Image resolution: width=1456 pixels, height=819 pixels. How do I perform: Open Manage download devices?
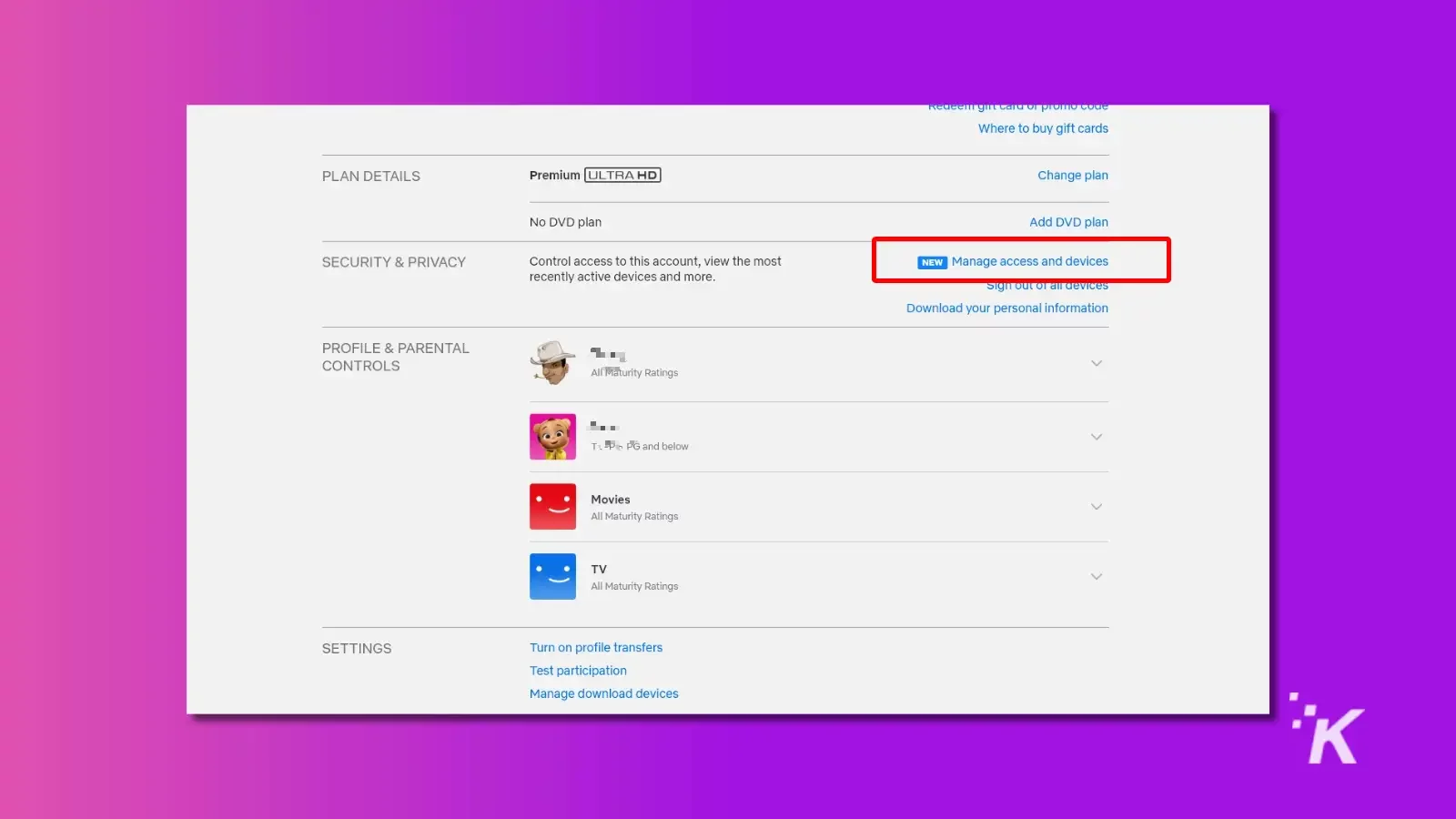coord(604,693)
